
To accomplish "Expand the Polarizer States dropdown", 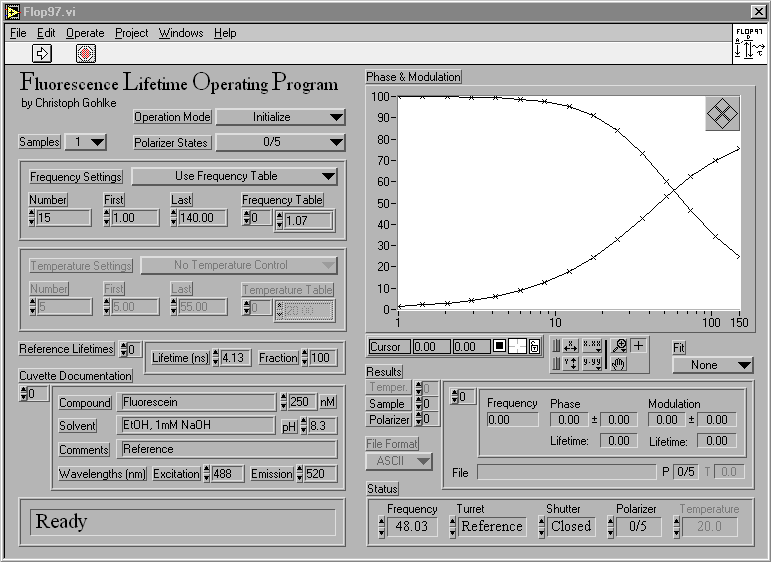I will (281, 143).
